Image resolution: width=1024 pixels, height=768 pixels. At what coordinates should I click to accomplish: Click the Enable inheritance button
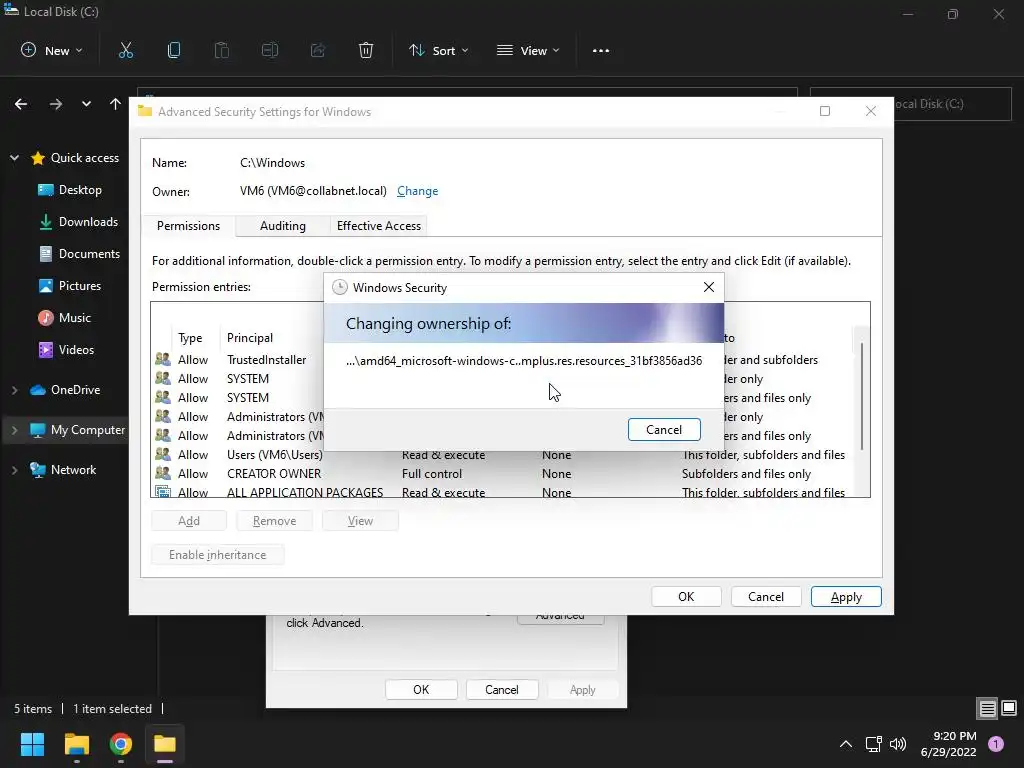coord(217,555)
